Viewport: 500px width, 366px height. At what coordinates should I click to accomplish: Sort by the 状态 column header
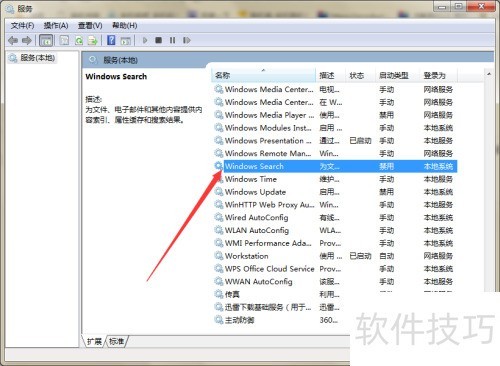click(x=360, y=75)
